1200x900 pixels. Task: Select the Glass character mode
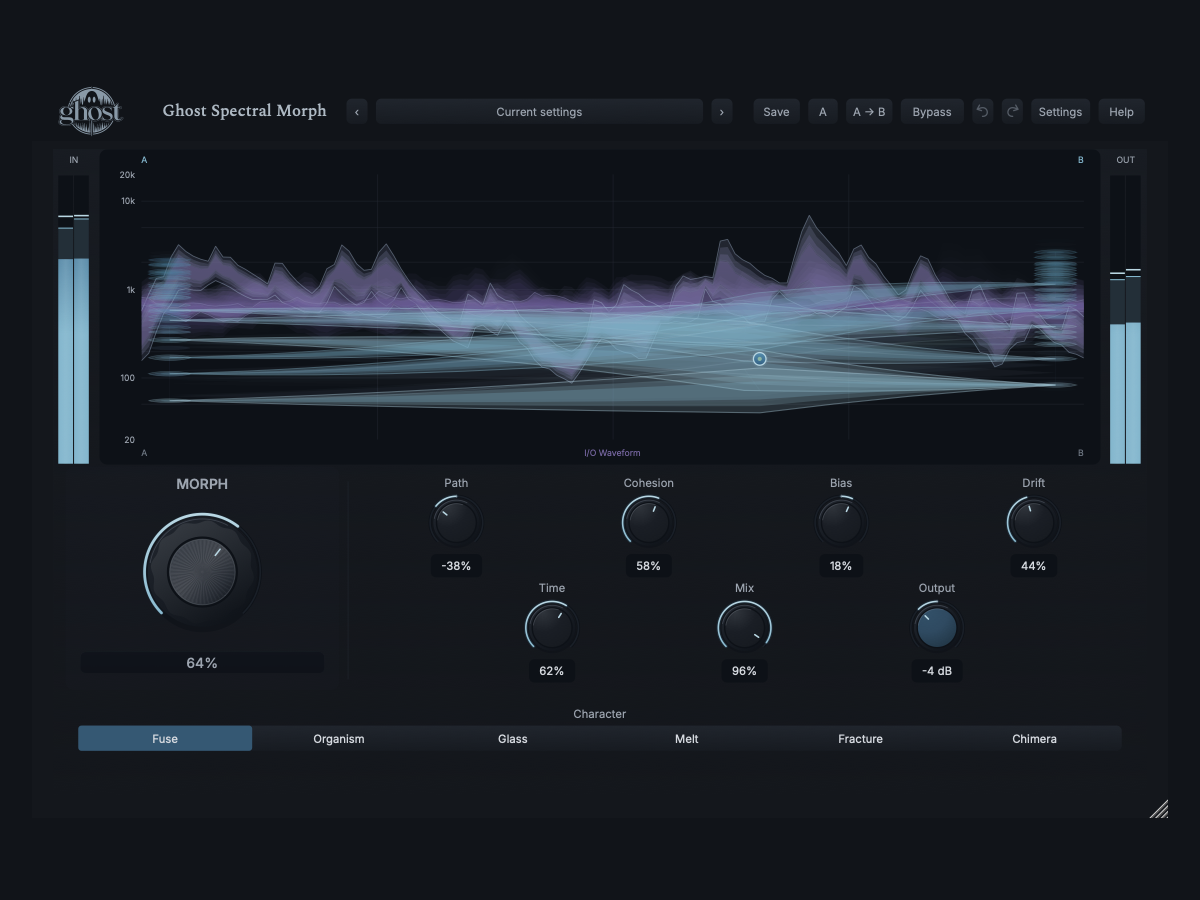[513, 739]
